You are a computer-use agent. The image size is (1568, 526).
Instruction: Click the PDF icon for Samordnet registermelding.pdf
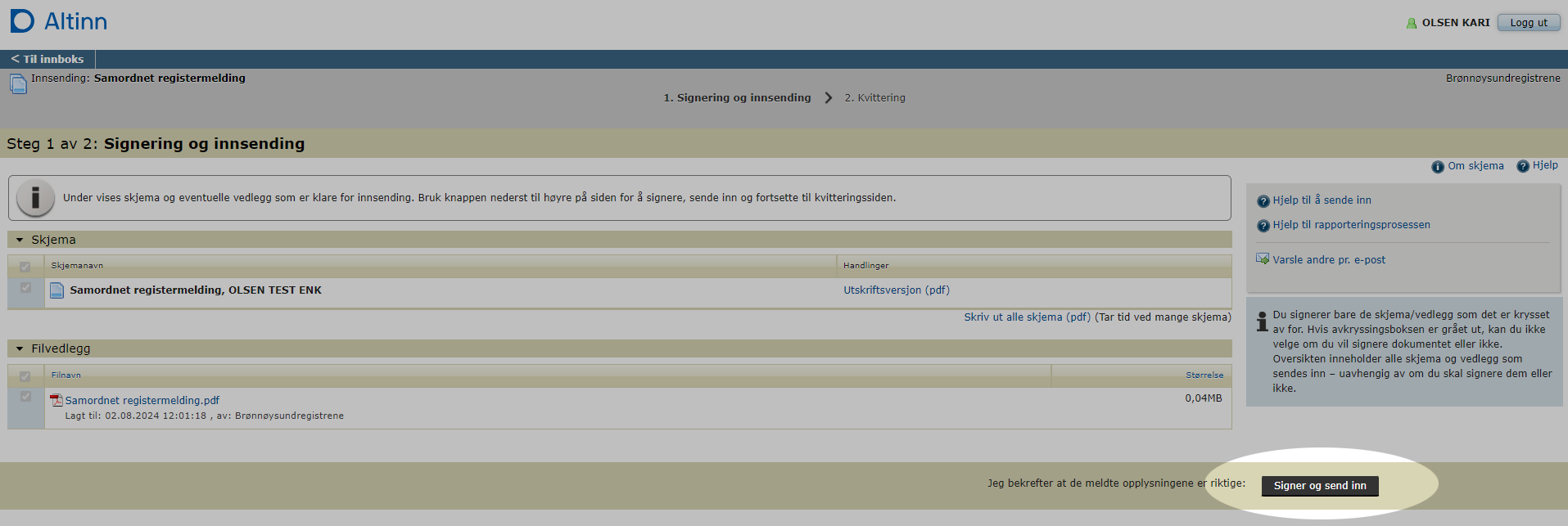(x=56, y=400)
